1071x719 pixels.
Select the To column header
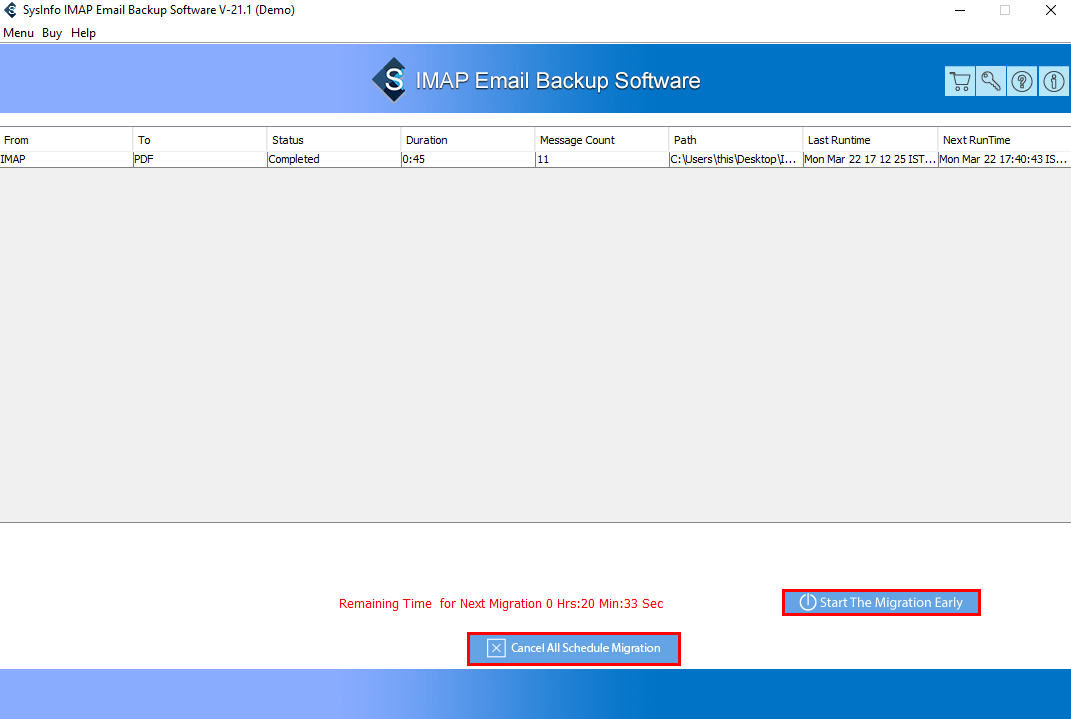(x=200, y=140)
